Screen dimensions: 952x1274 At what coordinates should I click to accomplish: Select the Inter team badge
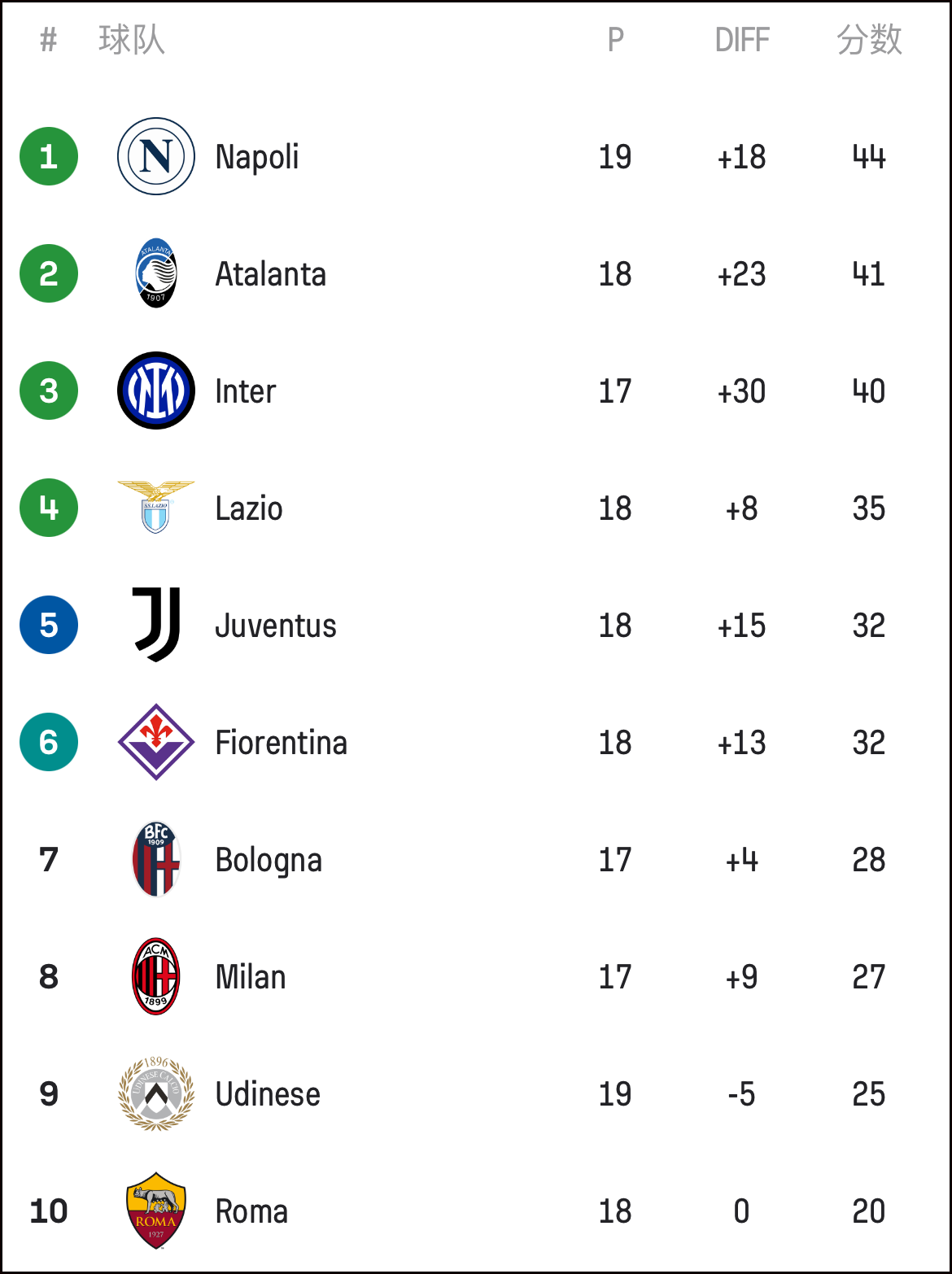click(x=156, y=390)
